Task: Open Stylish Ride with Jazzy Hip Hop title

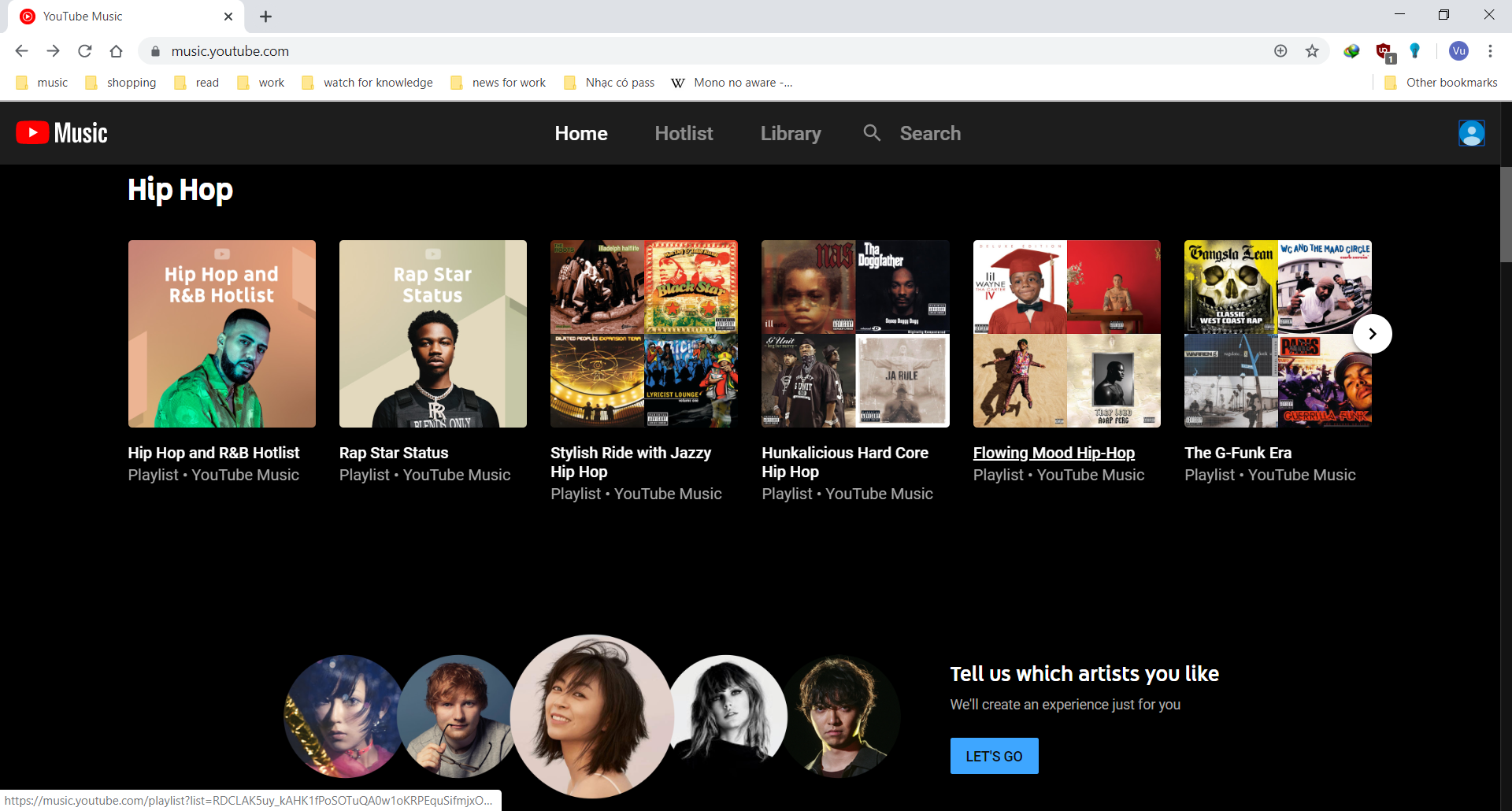Action: [x=631, y=462]
